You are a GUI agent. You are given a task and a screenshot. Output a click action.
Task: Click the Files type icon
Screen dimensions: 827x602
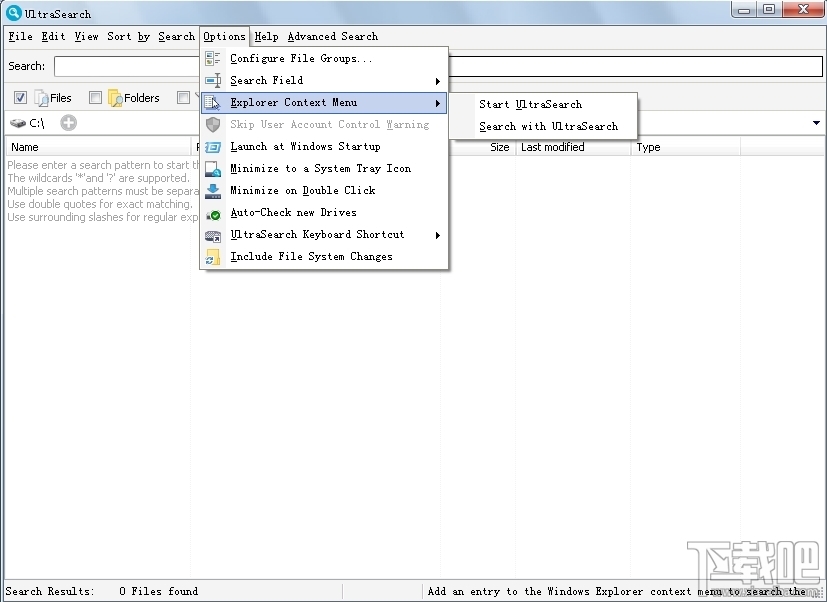point(41,98)
